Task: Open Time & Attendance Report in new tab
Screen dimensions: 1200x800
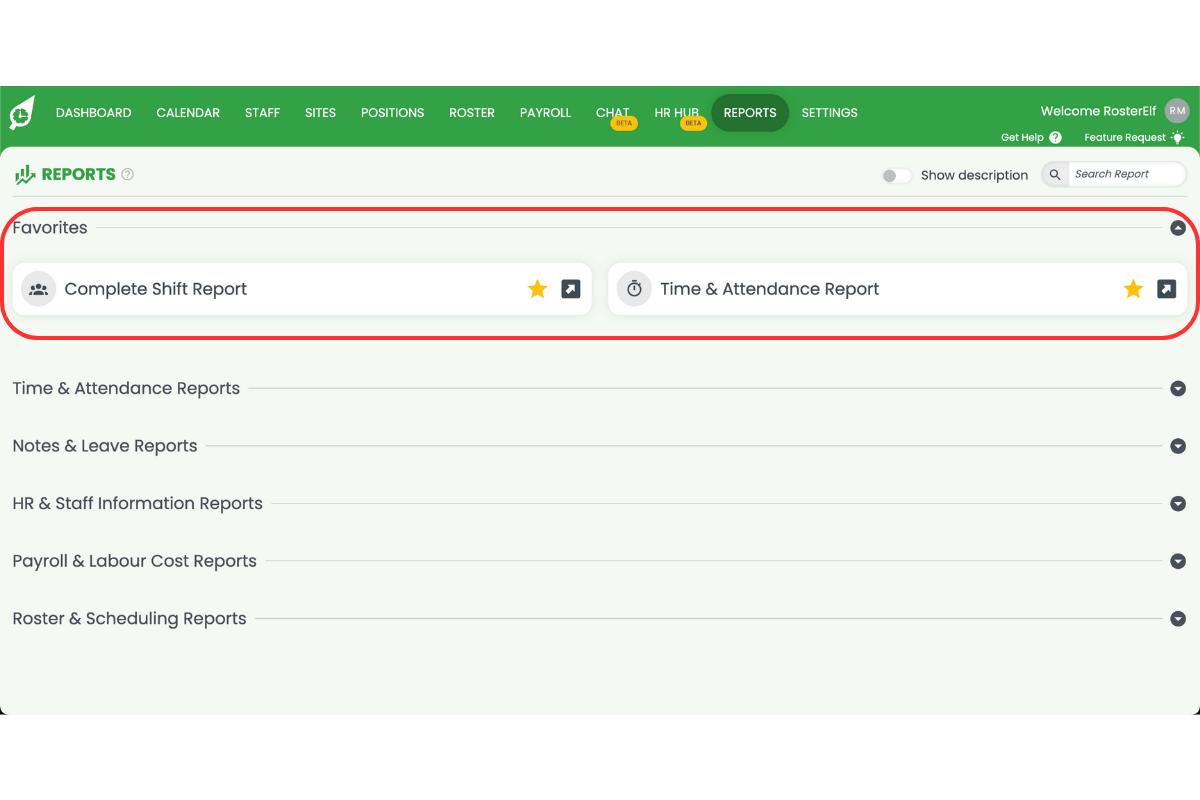Action: coord(1166,288)
